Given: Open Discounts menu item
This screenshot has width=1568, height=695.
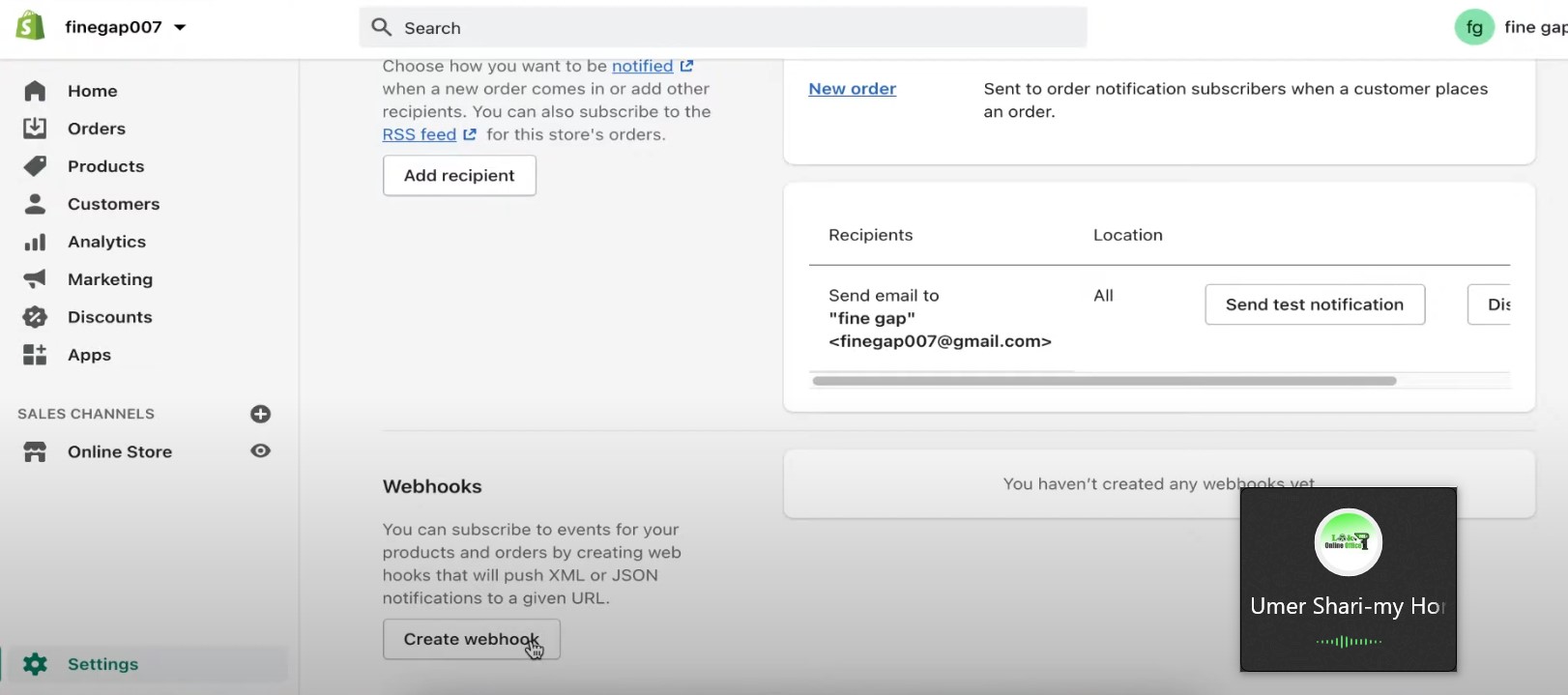Looking at the screenshot, I should pyautogui.click(x=110, y=317).
